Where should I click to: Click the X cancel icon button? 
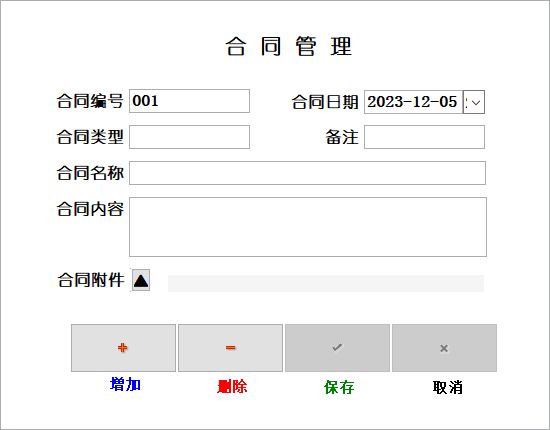pyautogui.click(x=444, y=348)
